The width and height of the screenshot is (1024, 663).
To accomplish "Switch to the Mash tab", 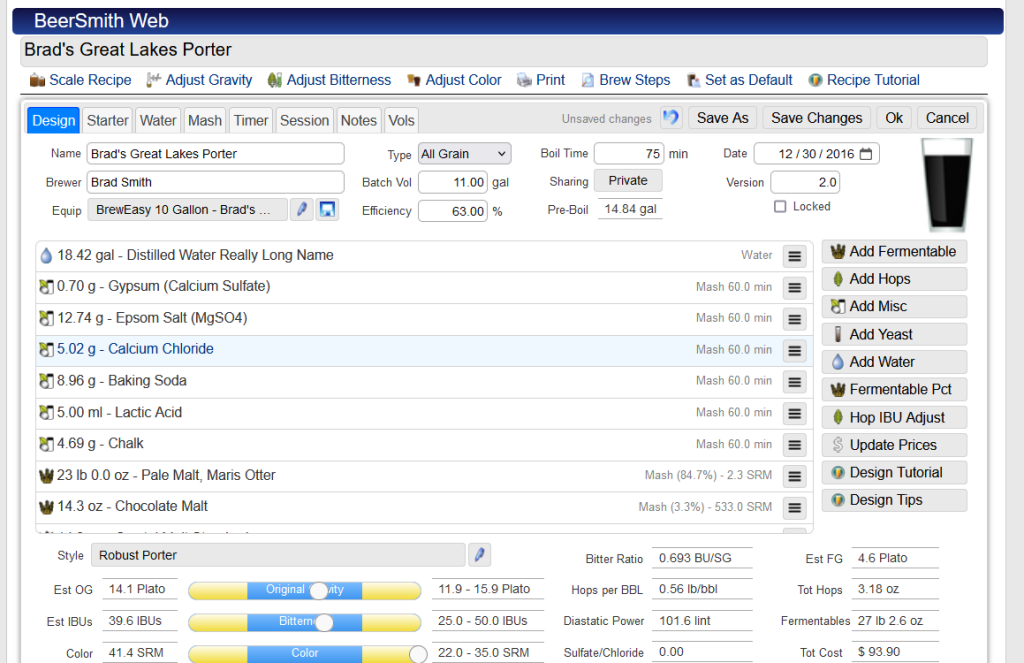I will [x=205, y=120].
